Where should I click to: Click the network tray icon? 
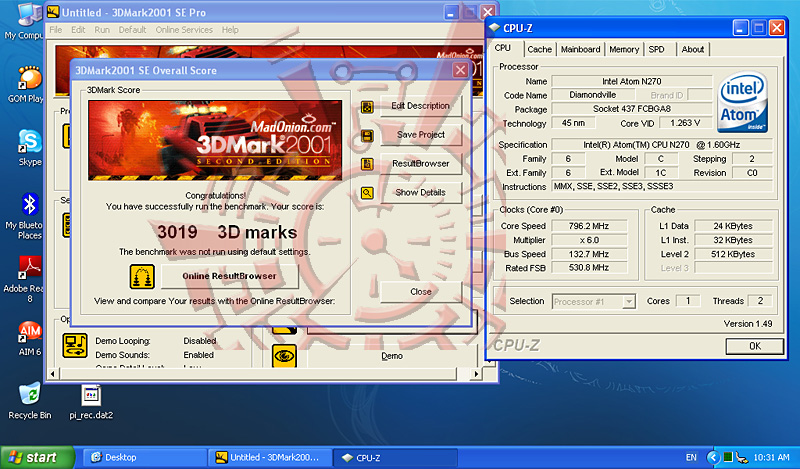pos(741,457)
